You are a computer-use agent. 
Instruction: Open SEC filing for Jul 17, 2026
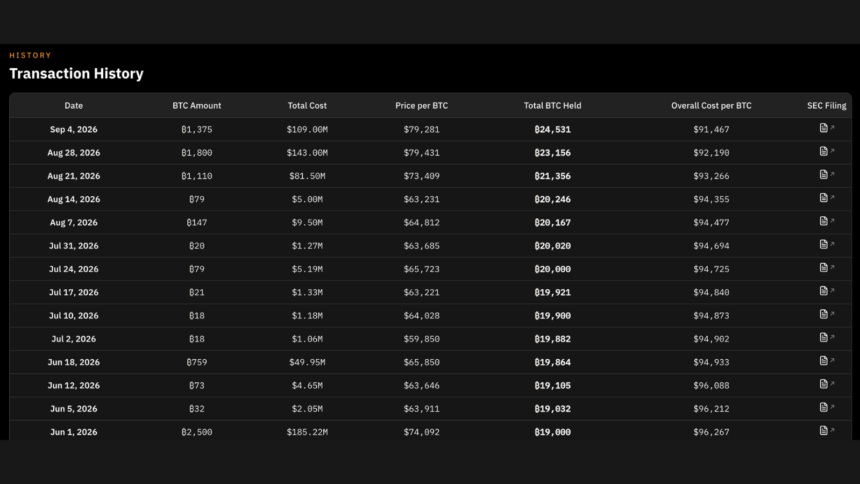[x=827, y=291]
